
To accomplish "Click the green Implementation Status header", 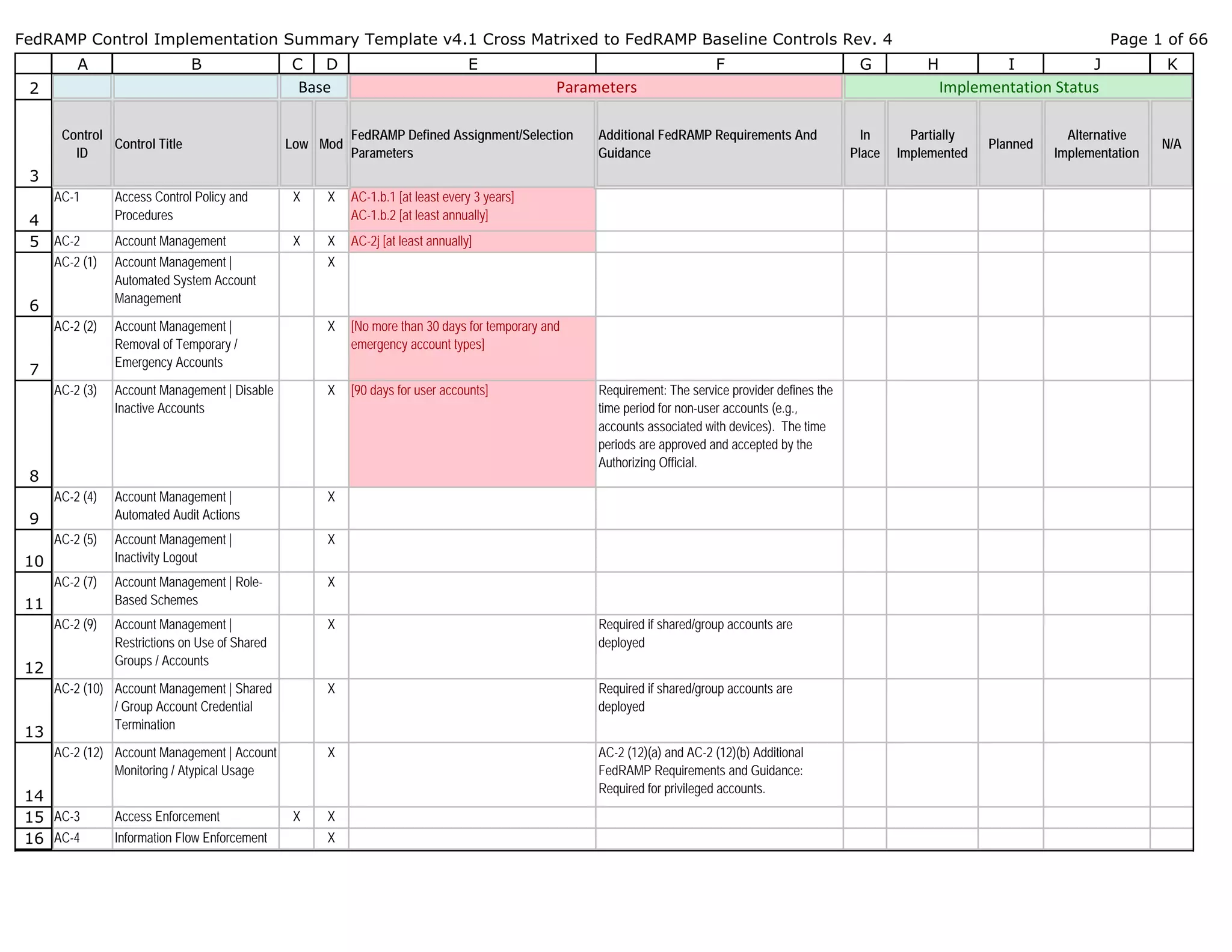I will (x=1018, y=87).
